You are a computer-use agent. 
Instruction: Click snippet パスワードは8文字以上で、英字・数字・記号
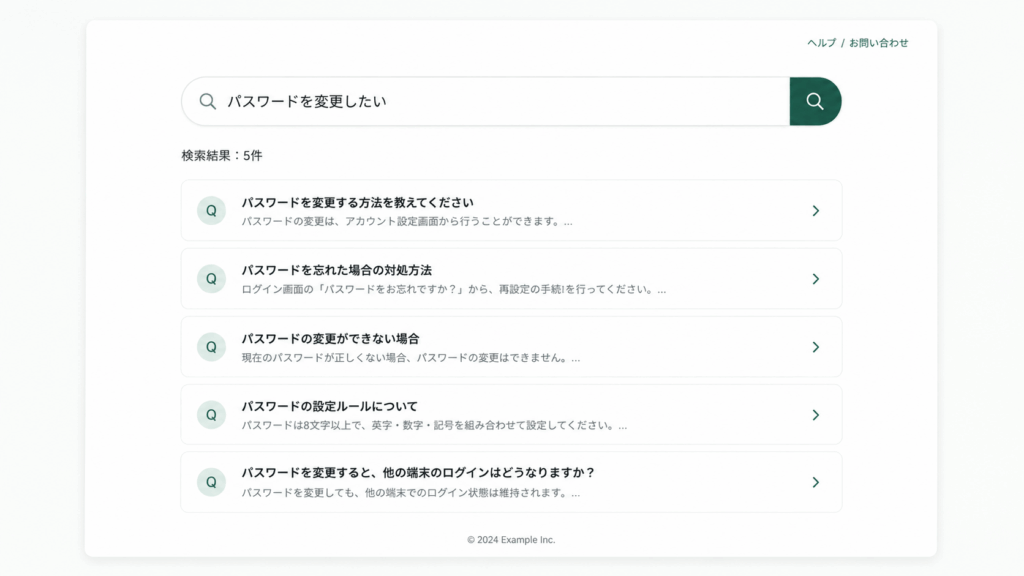(434, 425)
